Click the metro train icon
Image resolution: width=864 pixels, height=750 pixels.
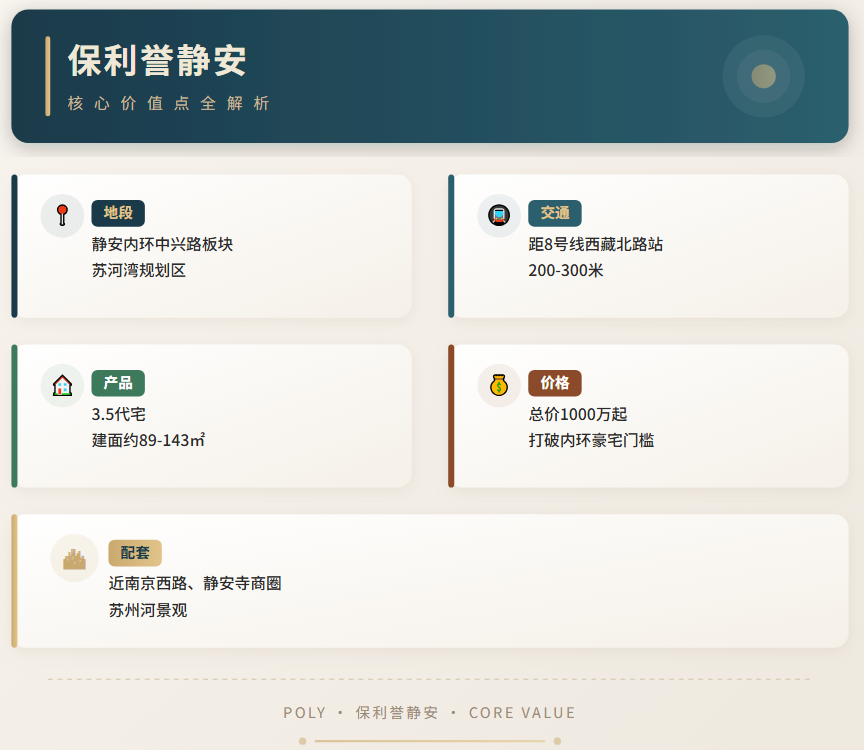499,215
